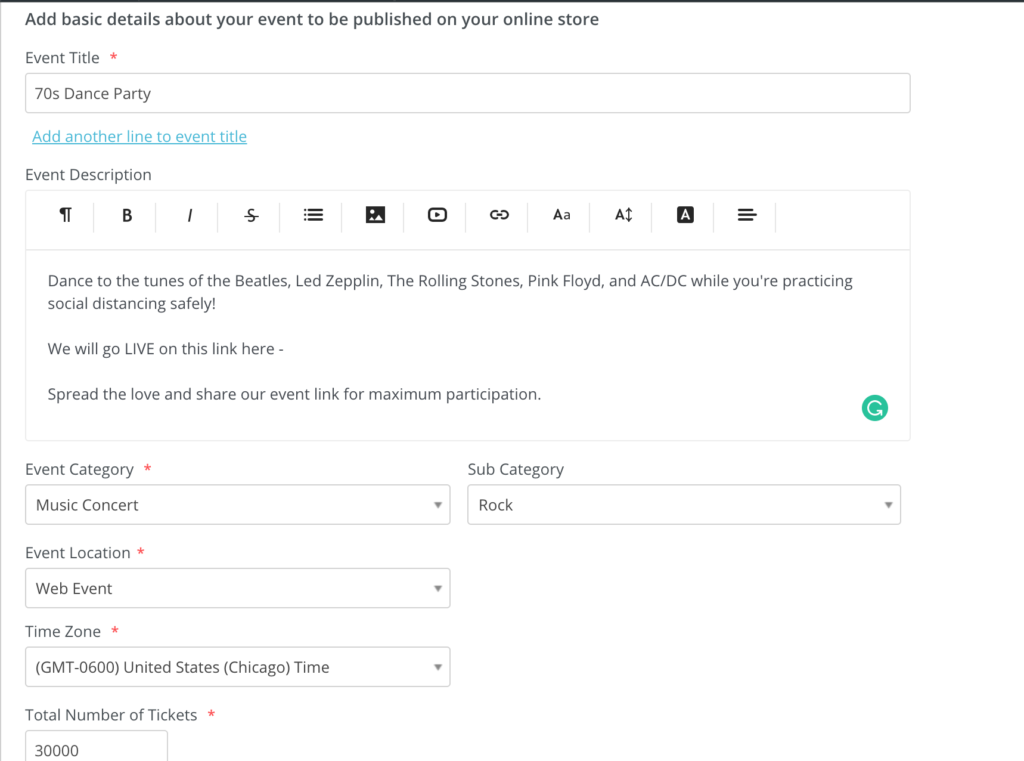This screenshot has width=1024, height=761.
Task: Click Add another line to event title
Action: tap(139, 136)
